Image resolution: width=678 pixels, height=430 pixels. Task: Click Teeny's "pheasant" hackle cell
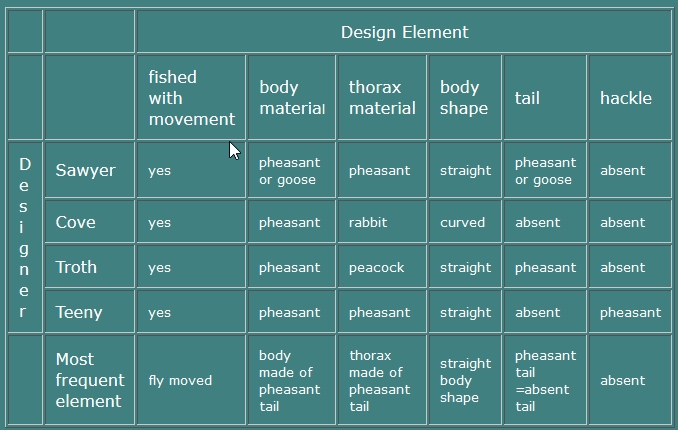[x=630, y=312]
